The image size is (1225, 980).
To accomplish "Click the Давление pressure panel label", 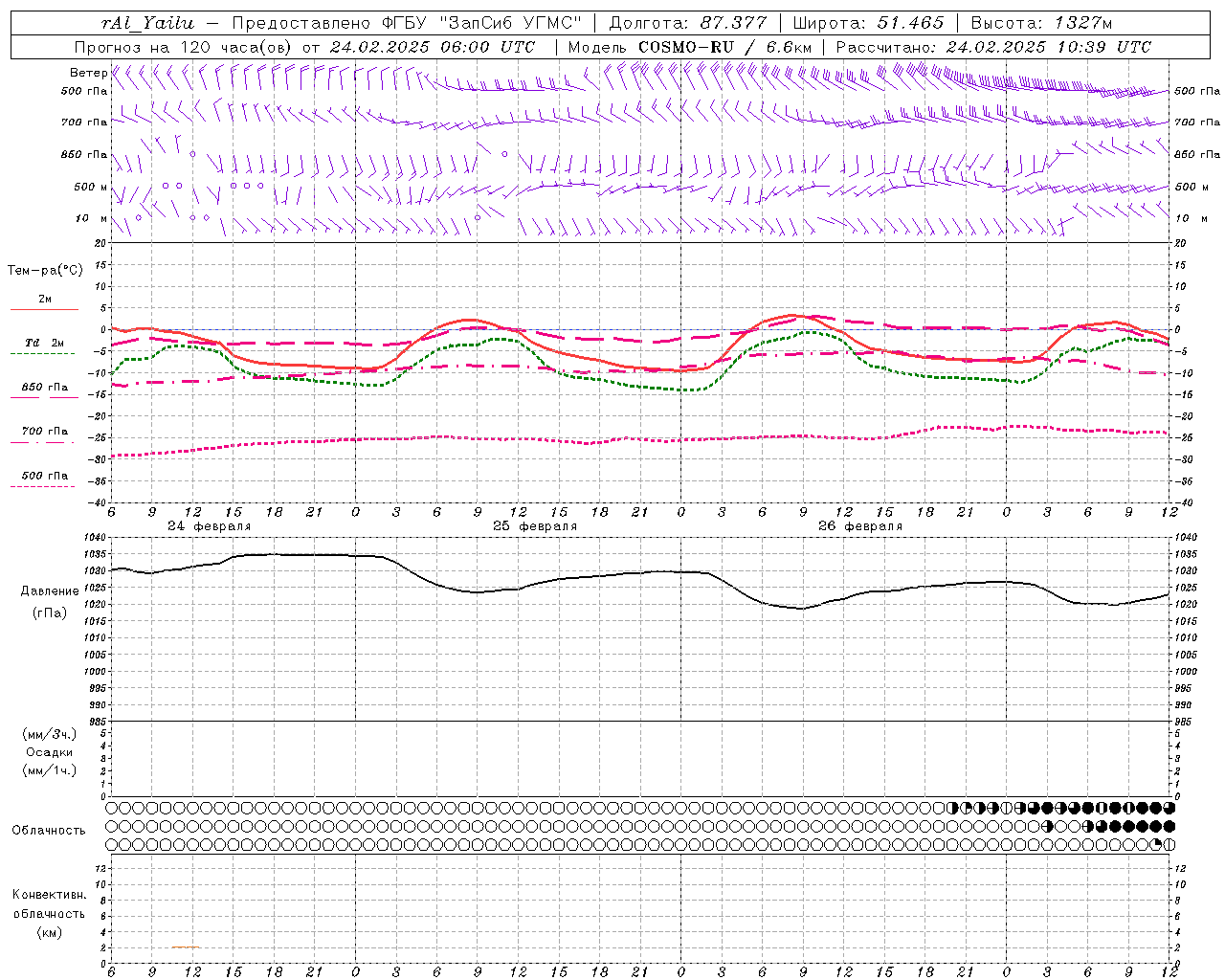I will click(50, 591).
